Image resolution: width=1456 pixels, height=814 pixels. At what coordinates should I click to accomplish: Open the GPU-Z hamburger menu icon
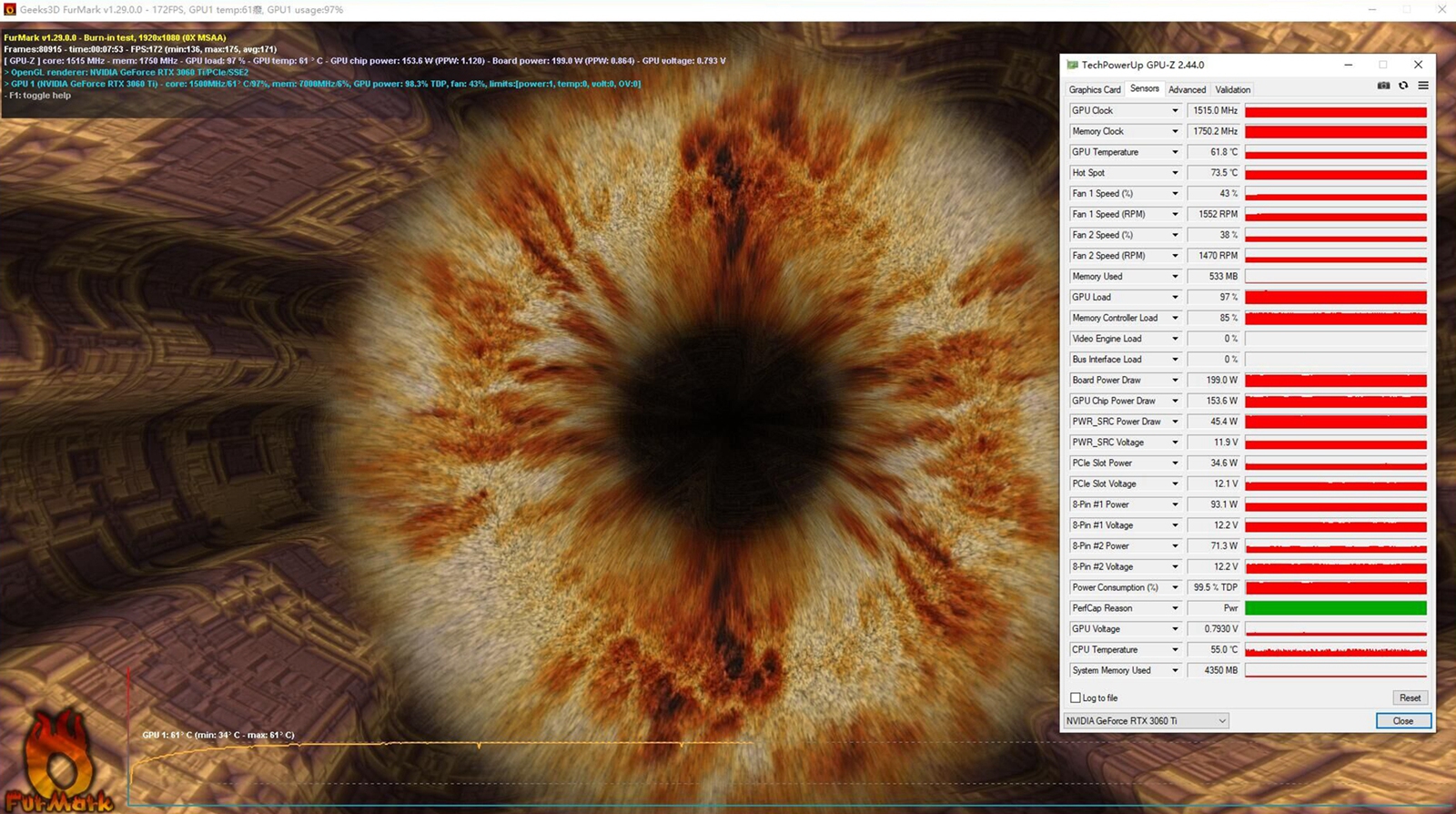click(x=1423, y=86)
